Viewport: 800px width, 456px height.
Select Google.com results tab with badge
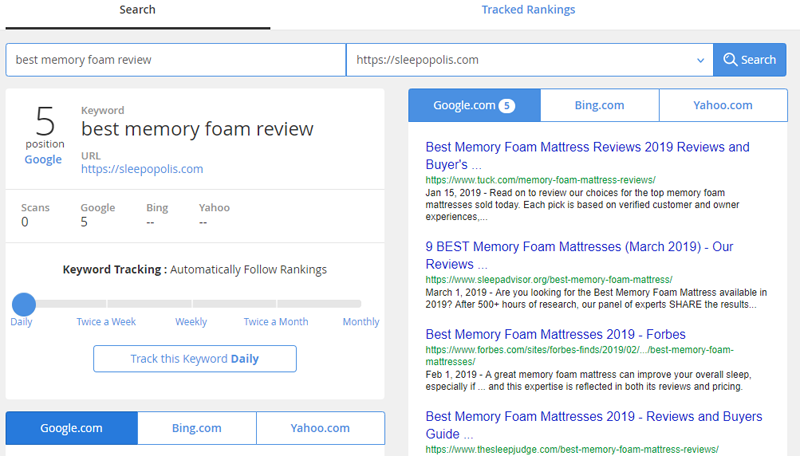474,105
